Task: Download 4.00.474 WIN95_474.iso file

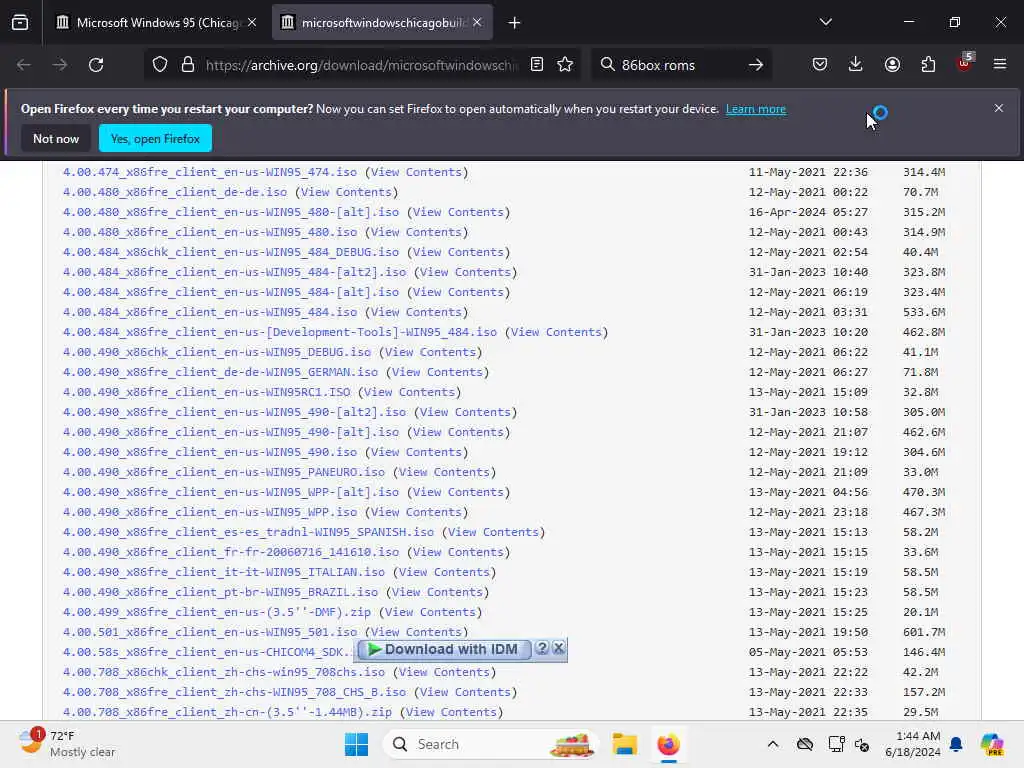Action: click(210, 172)
